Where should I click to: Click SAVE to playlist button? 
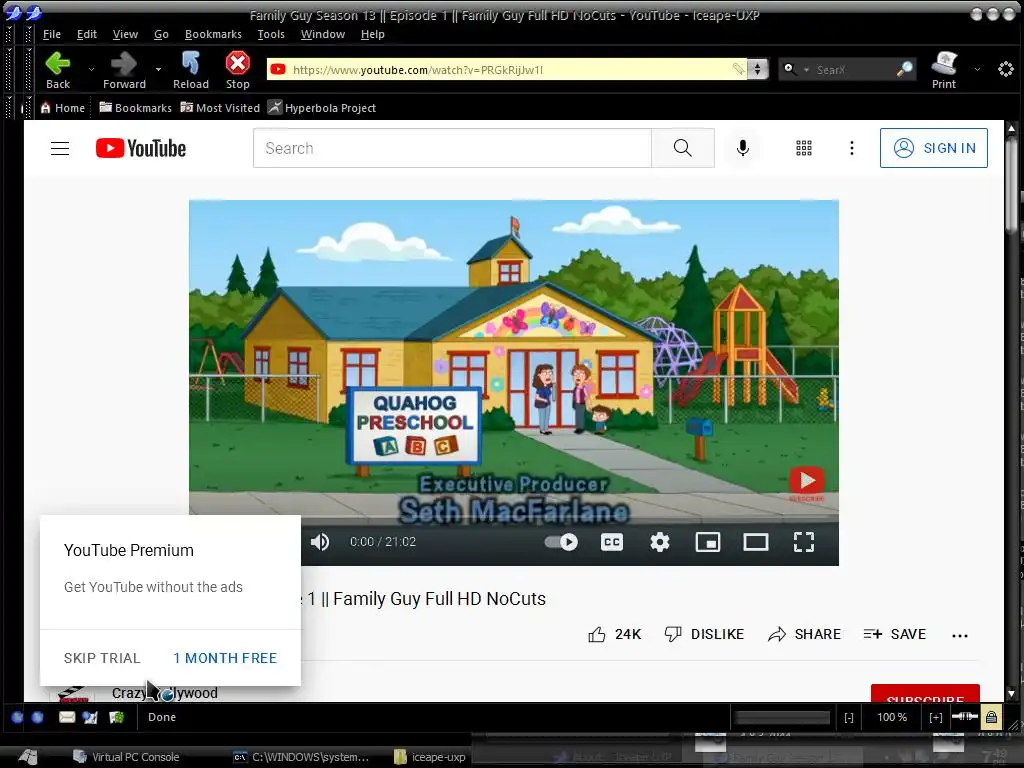(x=895, y=634)
